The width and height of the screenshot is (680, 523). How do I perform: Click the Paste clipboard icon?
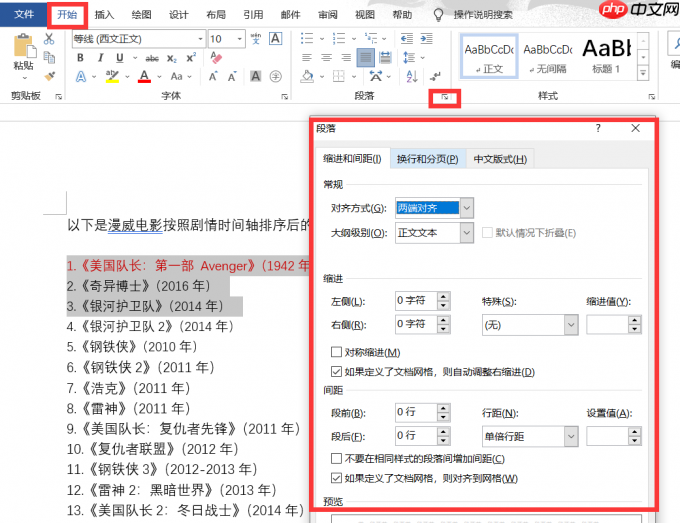tap(24, 46)
